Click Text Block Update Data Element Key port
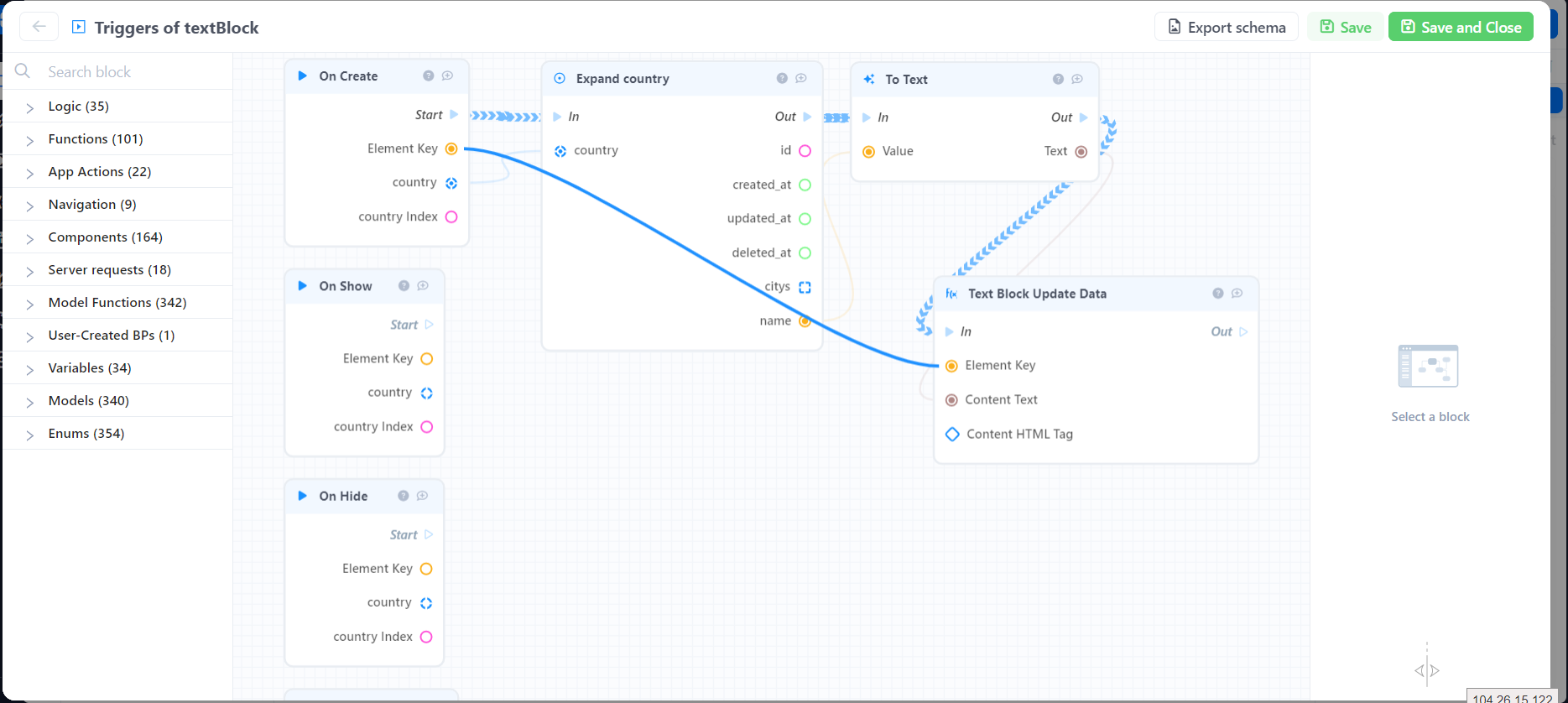This screenshot has height=703, width=1568. point(951,366)
